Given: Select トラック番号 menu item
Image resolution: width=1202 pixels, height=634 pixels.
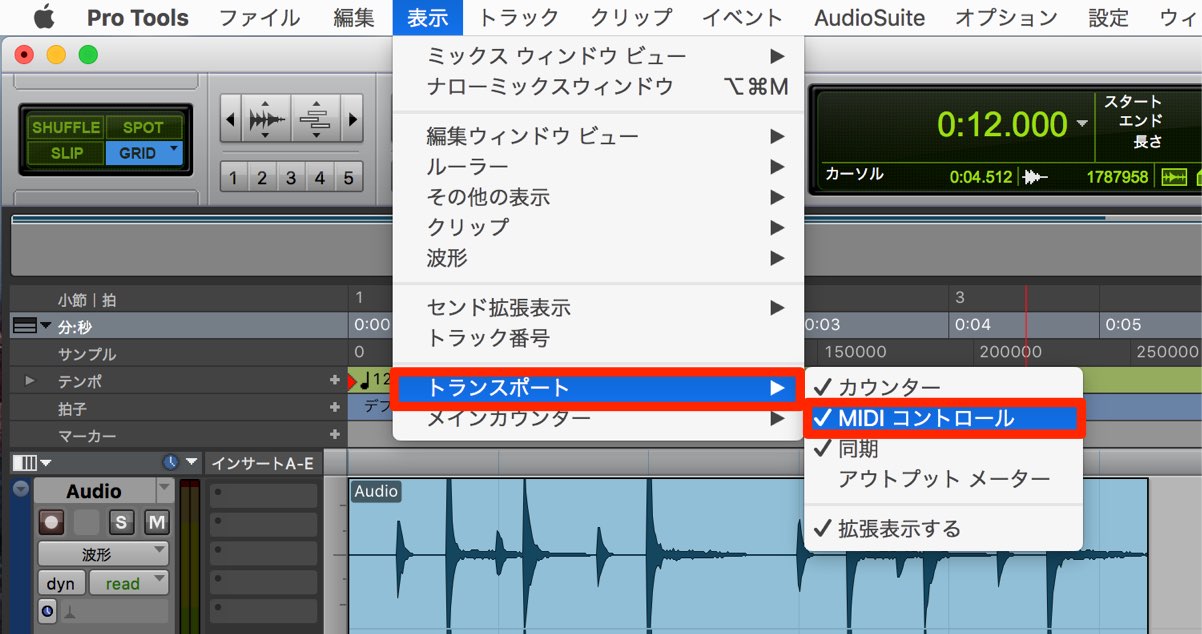Looking at the screenshot, I should coord(598,338).
